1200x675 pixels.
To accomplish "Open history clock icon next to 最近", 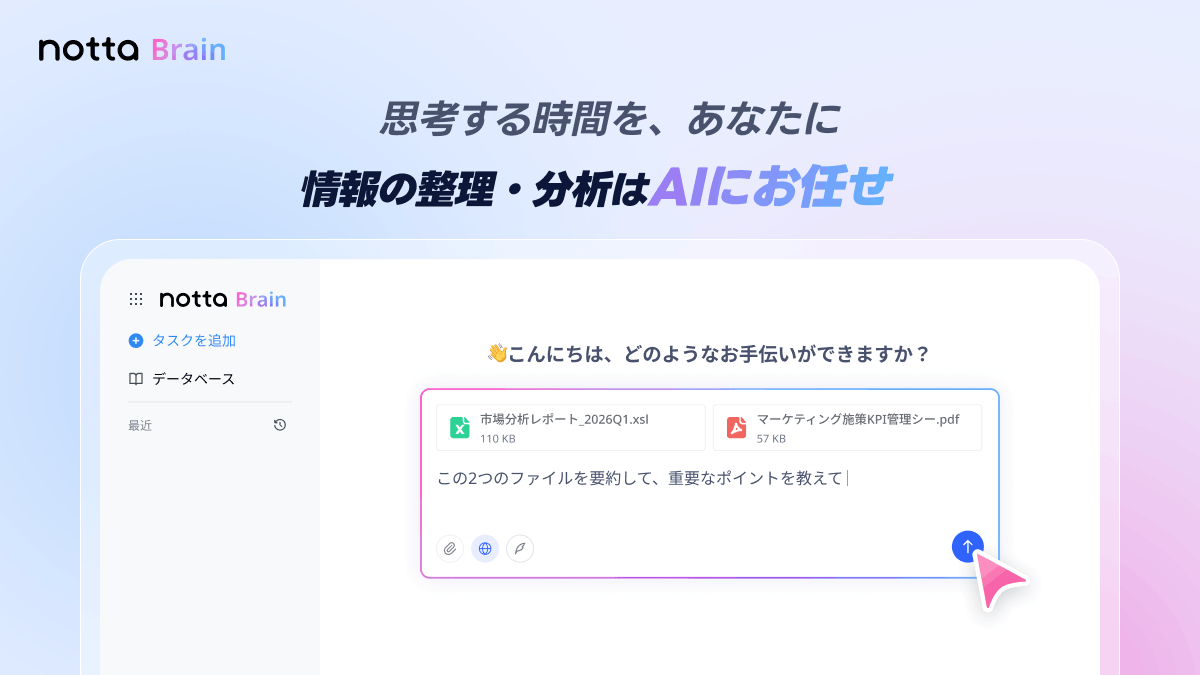I will tap(280, 425).
